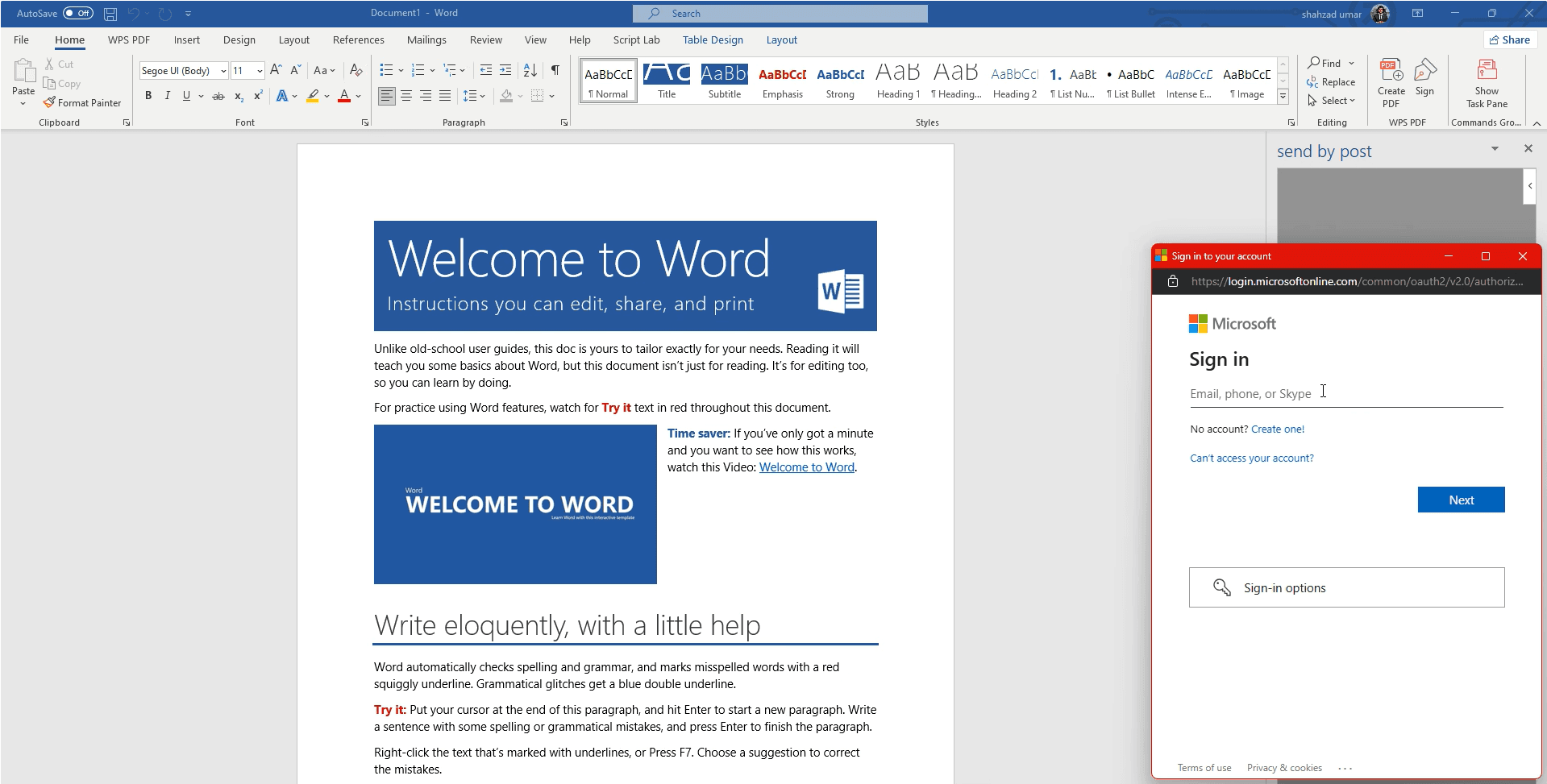Click Next in sign-in dialog
This screenshot has width=1547, height=784.
[1461, 500]
